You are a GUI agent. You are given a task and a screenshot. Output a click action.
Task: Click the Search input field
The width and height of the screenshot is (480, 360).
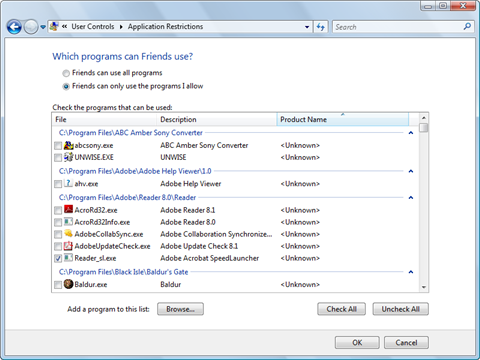[x=398, y=27]
